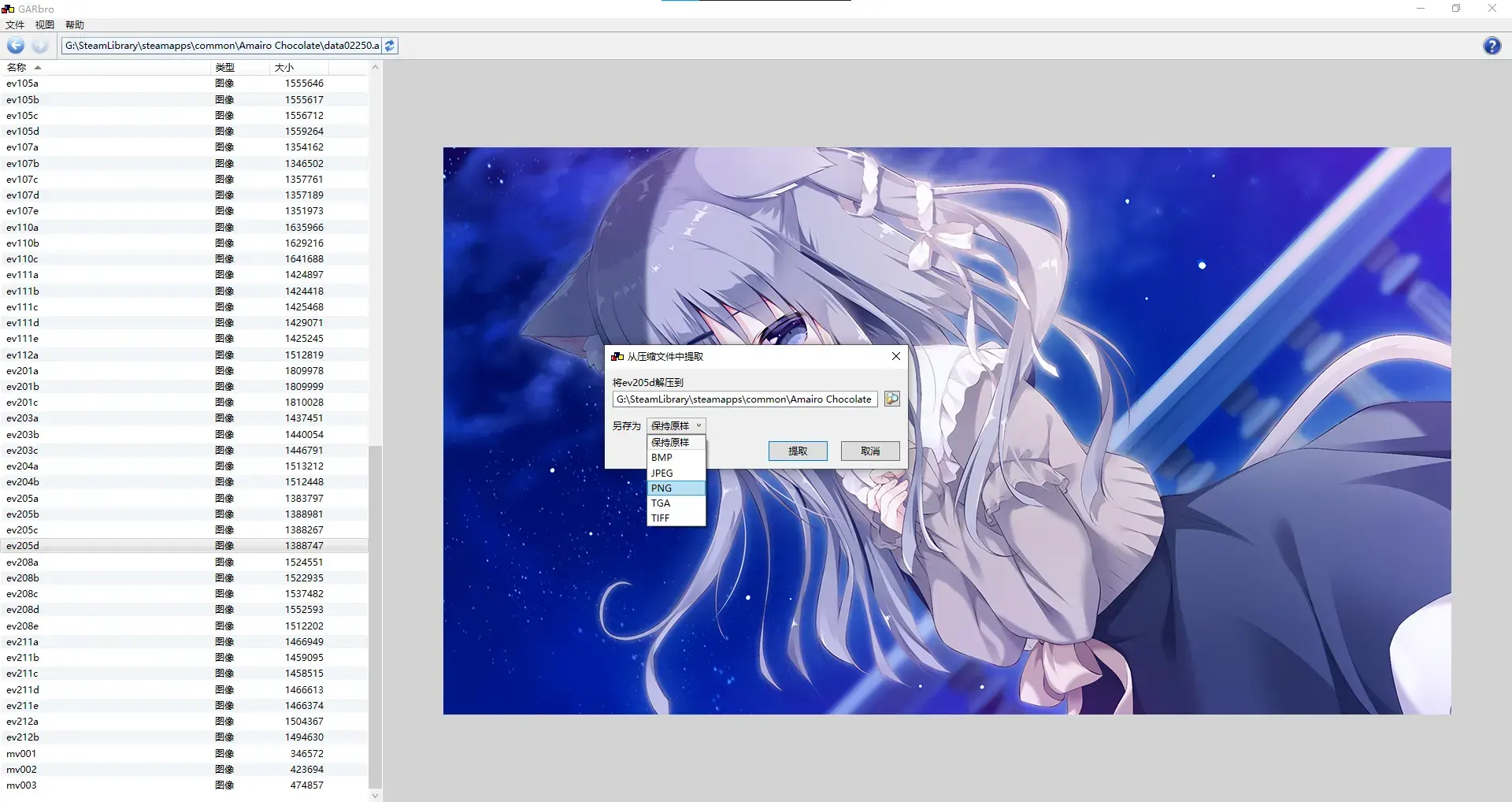The image size is (1512, 802).
Task: Select file ev205c
Action: pyautogui.click(x=184, y=529)
